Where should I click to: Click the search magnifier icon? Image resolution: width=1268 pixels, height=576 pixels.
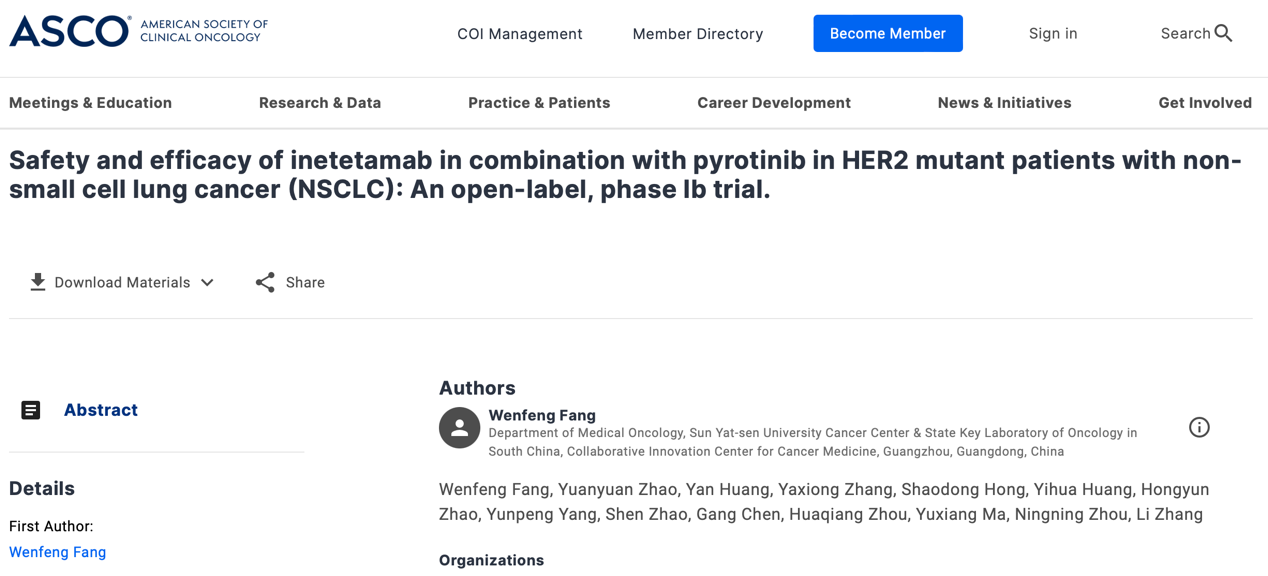tap(1224, 33)
